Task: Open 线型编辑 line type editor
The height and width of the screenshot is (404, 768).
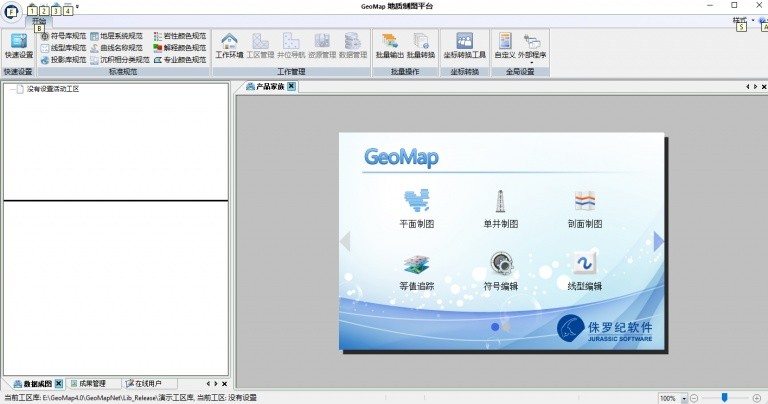Action: pyautogui.click(x=585, y=270)
